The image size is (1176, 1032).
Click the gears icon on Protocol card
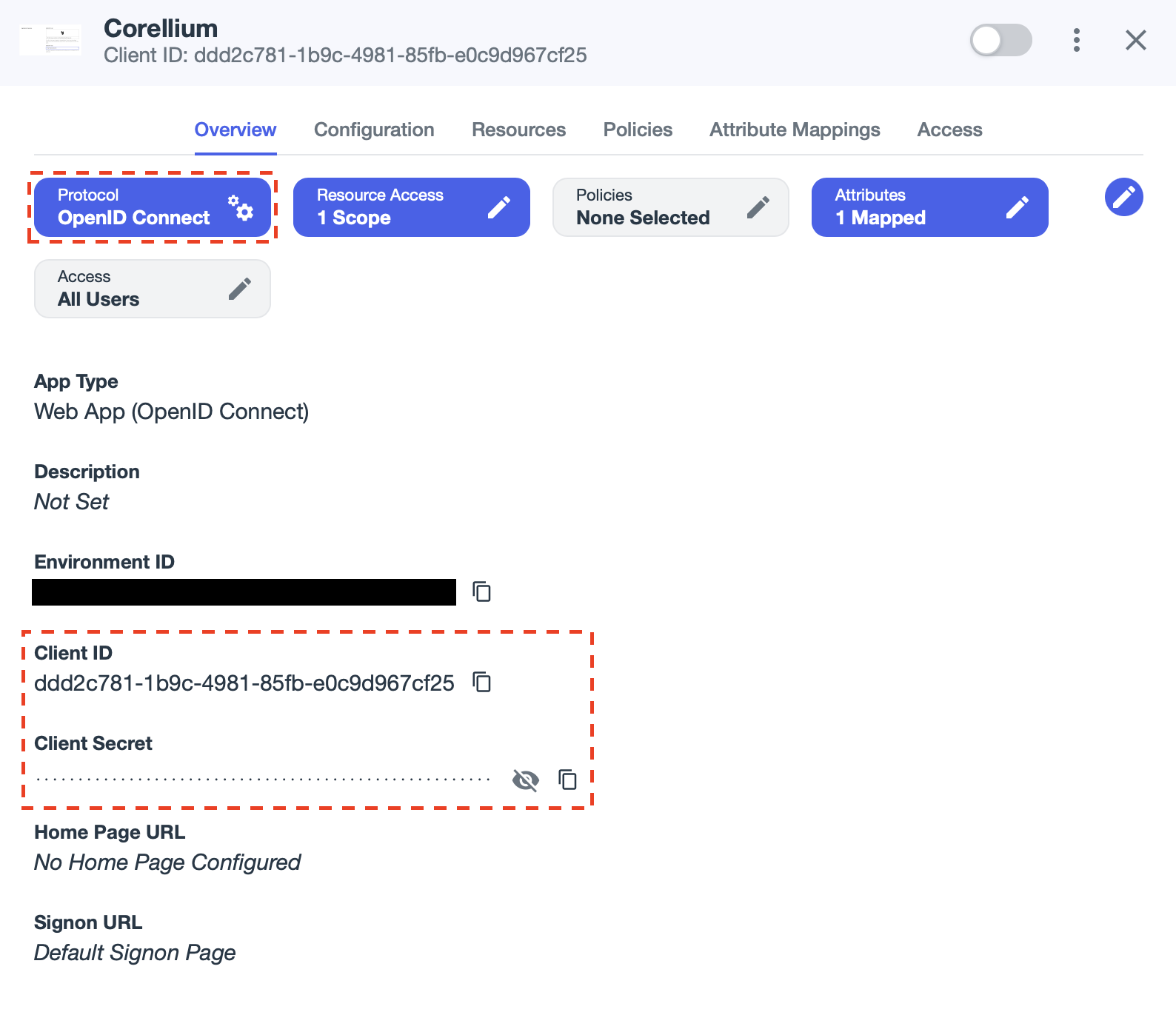(241, 207)
